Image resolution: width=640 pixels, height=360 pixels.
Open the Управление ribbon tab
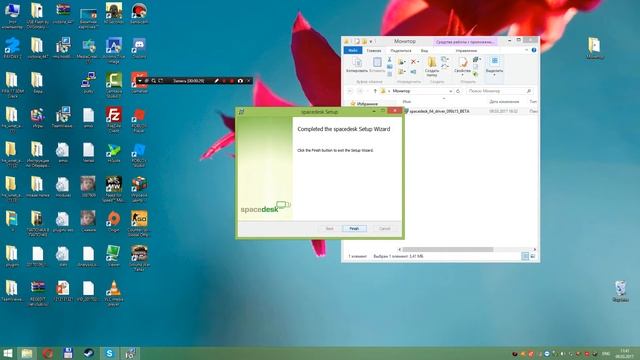pos(466,51)
